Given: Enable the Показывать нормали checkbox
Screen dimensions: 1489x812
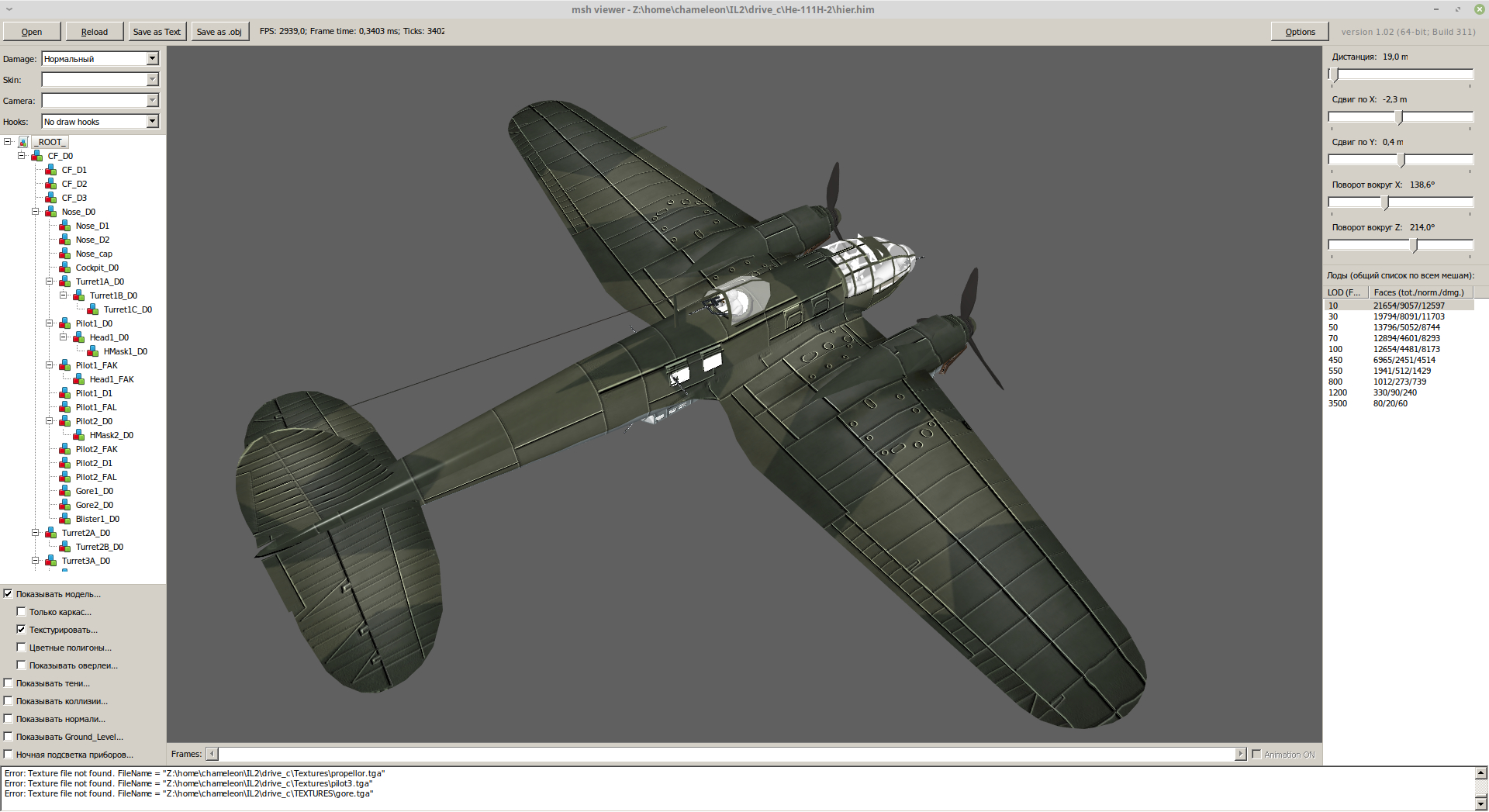Looking at the screenshot, I should pos(9,719).
